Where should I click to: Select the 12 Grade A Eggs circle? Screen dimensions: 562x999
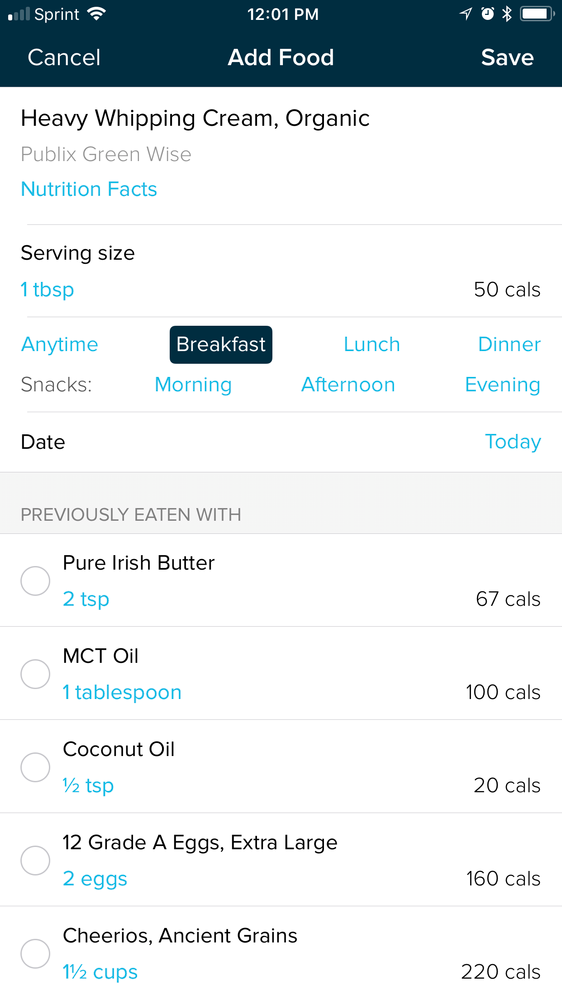[35, 860]
